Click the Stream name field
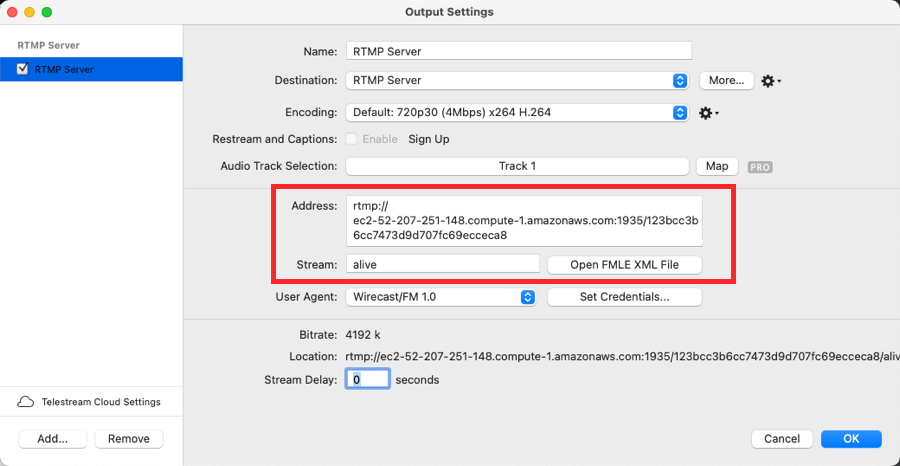Image resolution: width=900 pixels, height=466 pixels. (x=442, y=265)
